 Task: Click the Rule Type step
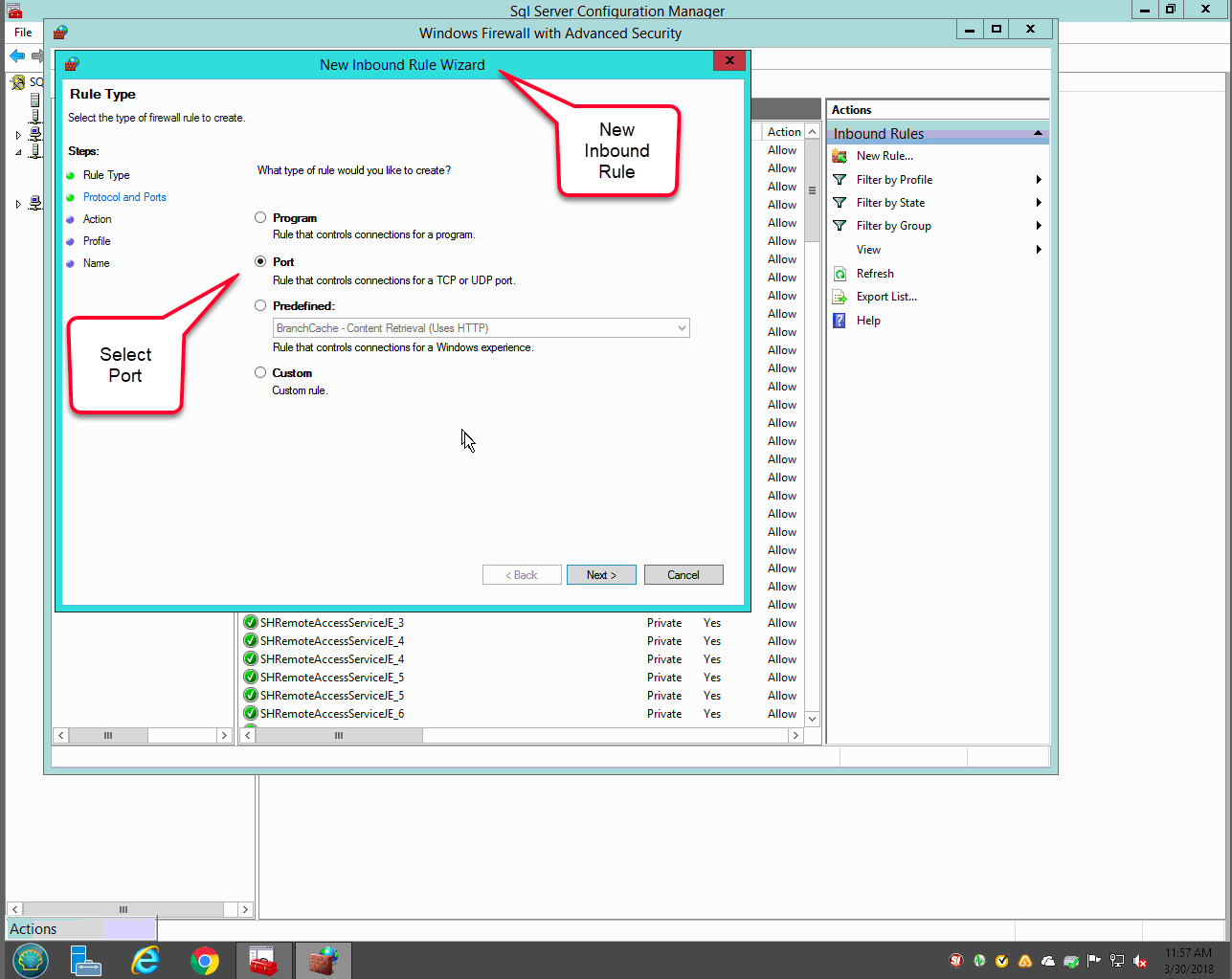tap(106, 175)
